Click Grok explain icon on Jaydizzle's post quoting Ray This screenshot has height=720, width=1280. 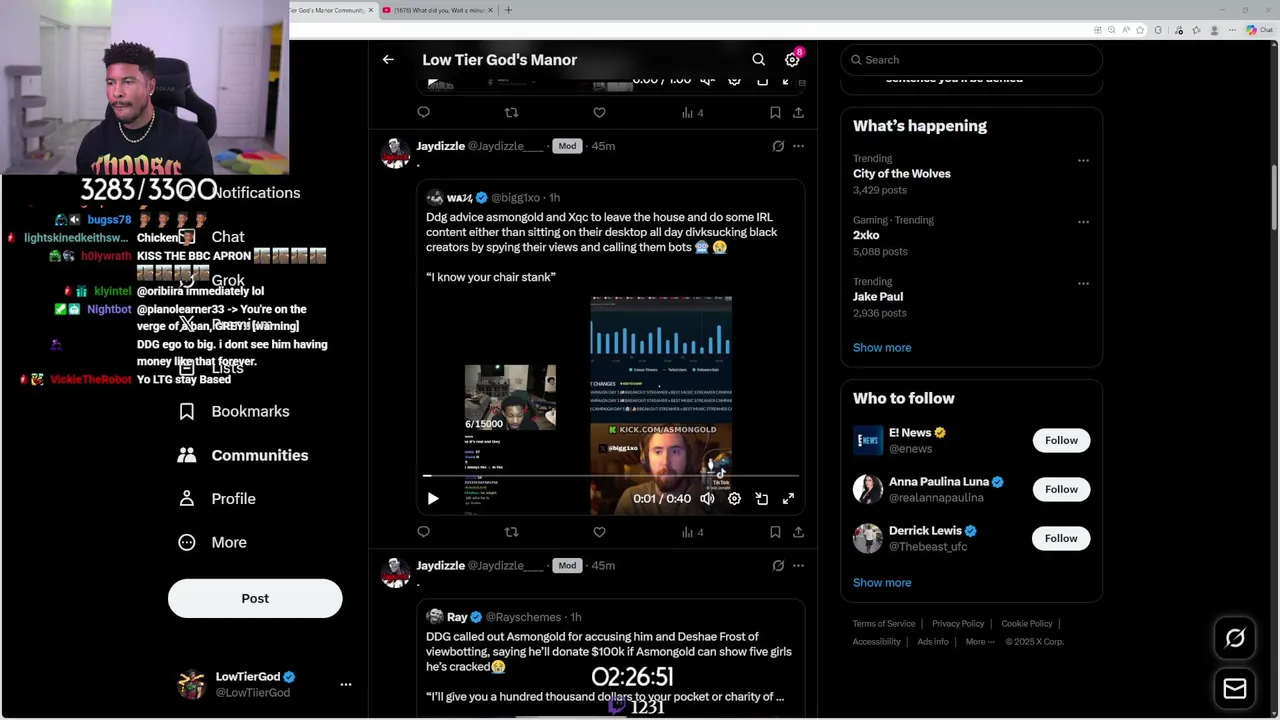point(778,566)
